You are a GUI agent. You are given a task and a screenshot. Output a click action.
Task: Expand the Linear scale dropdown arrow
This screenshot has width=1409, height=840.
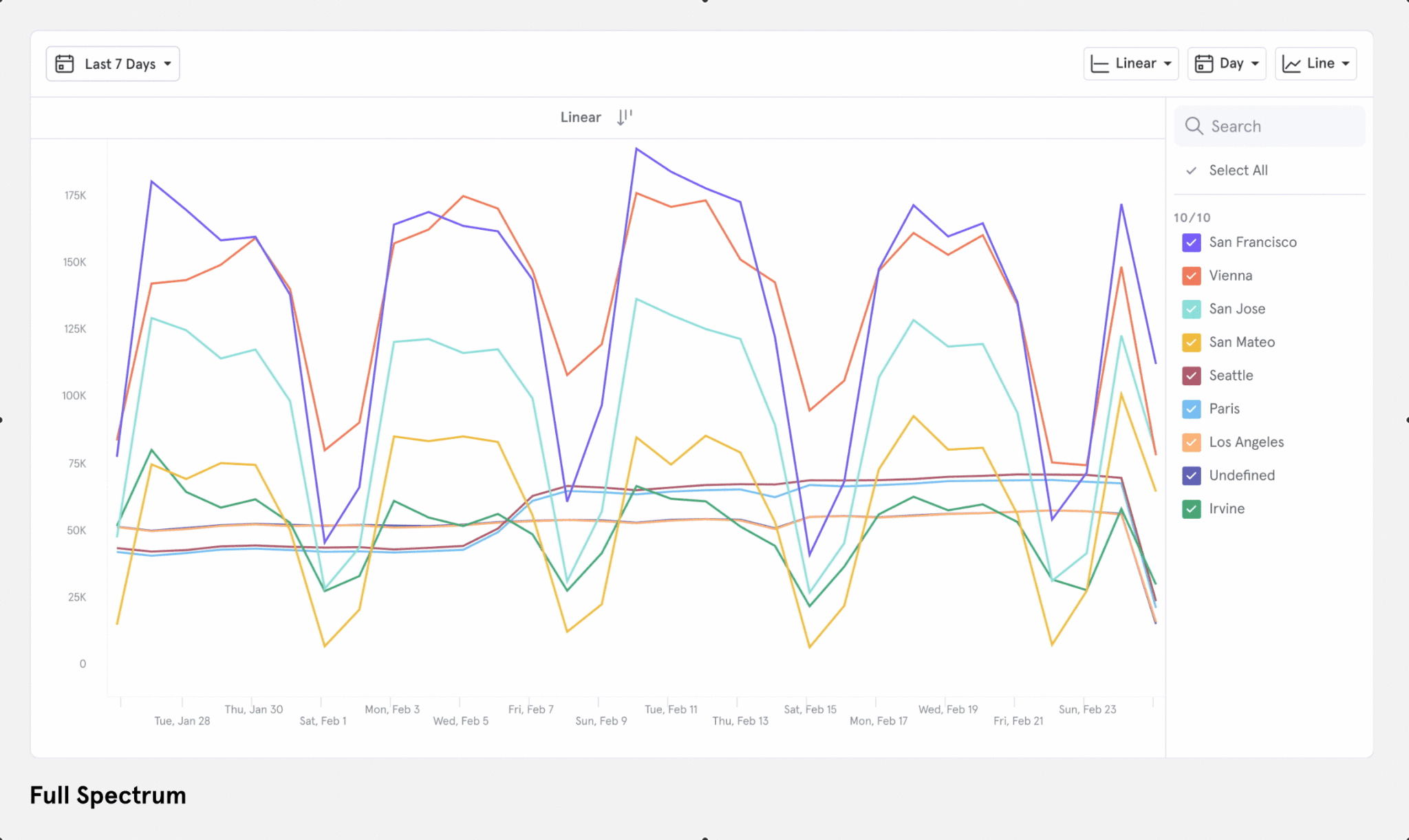click(x=1168, y=64)
